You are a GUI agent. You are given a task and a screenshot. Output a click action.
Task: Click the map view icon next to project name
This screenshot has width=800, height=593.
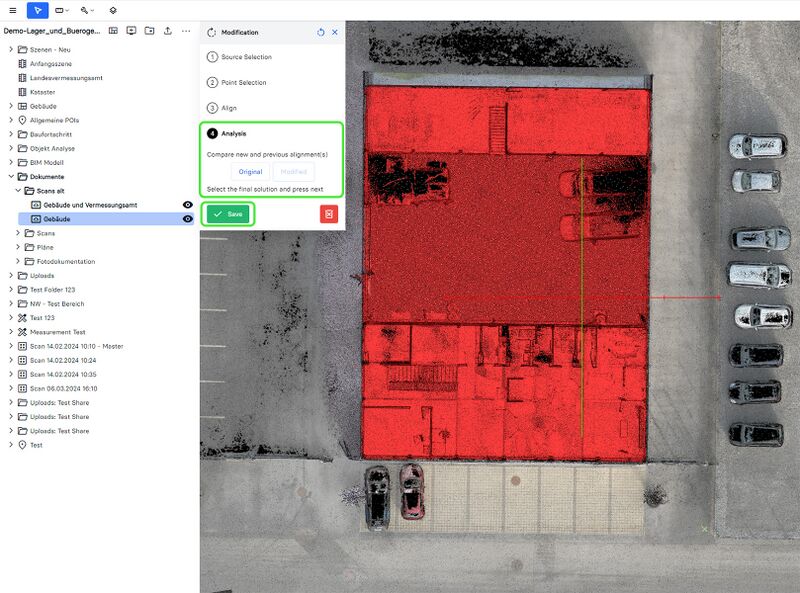pos(113,31)
